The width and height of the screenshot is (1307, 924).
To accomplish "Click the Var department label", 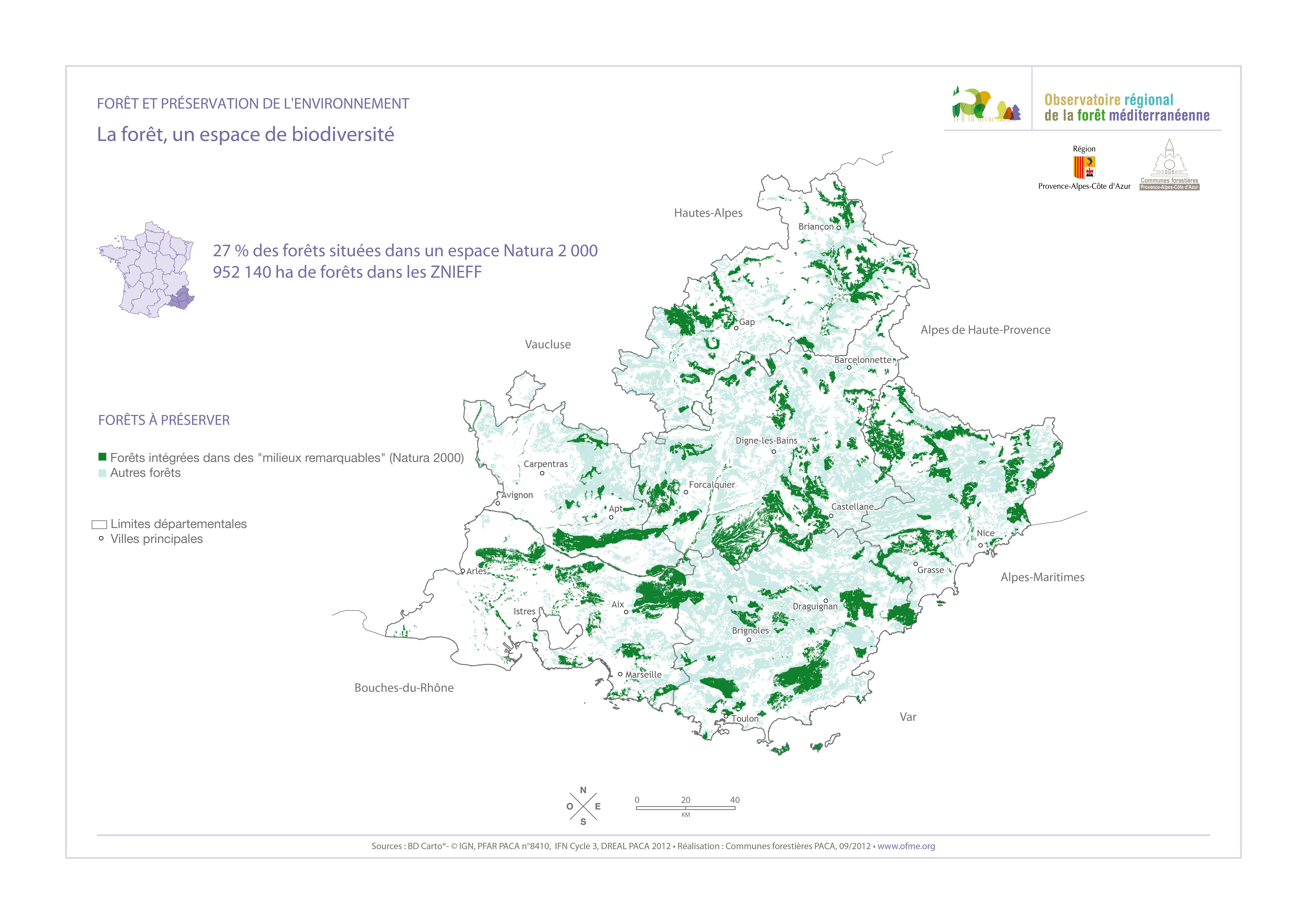I will click(x=908, y=717).
